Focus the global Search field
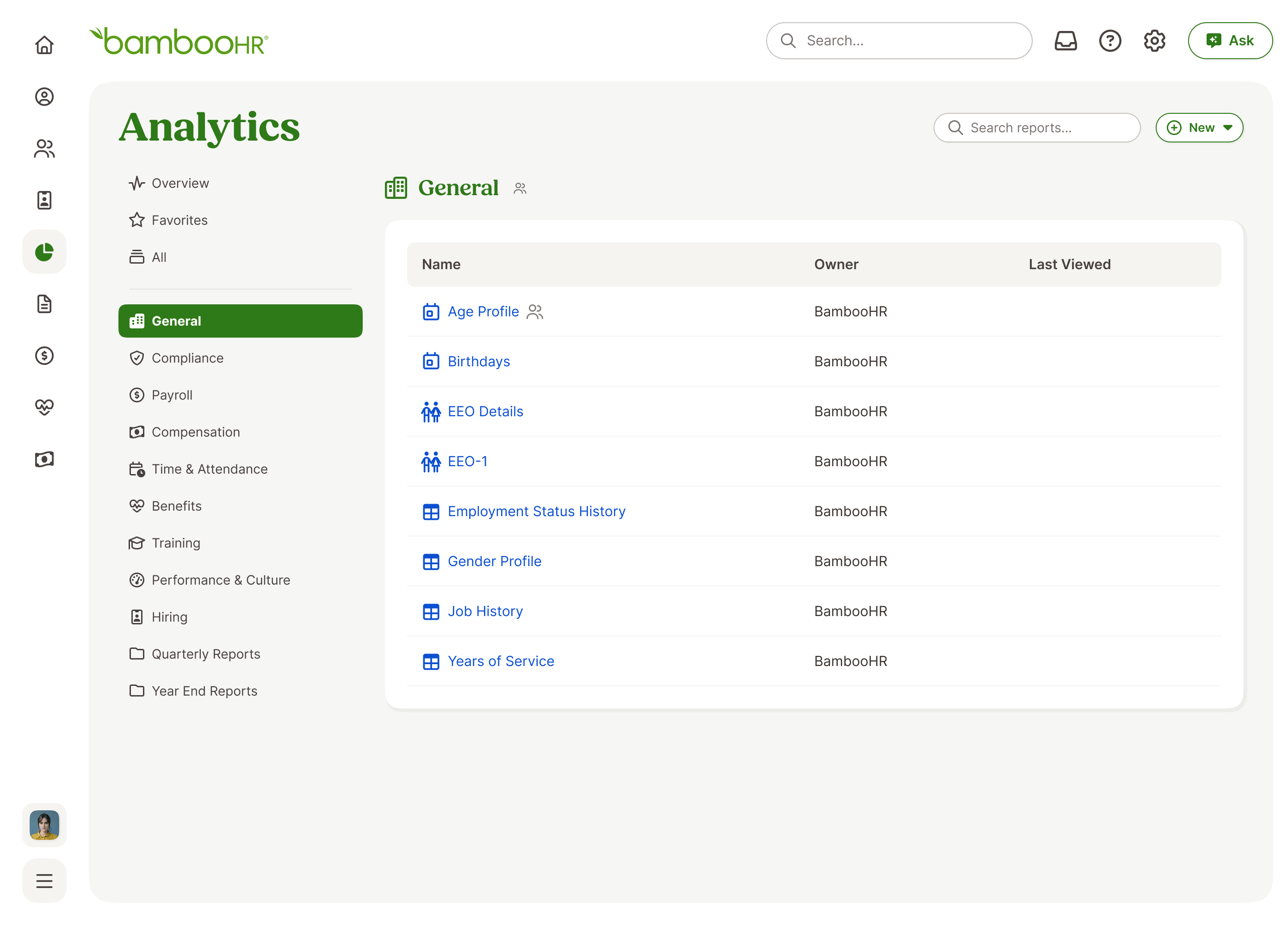 899,41
